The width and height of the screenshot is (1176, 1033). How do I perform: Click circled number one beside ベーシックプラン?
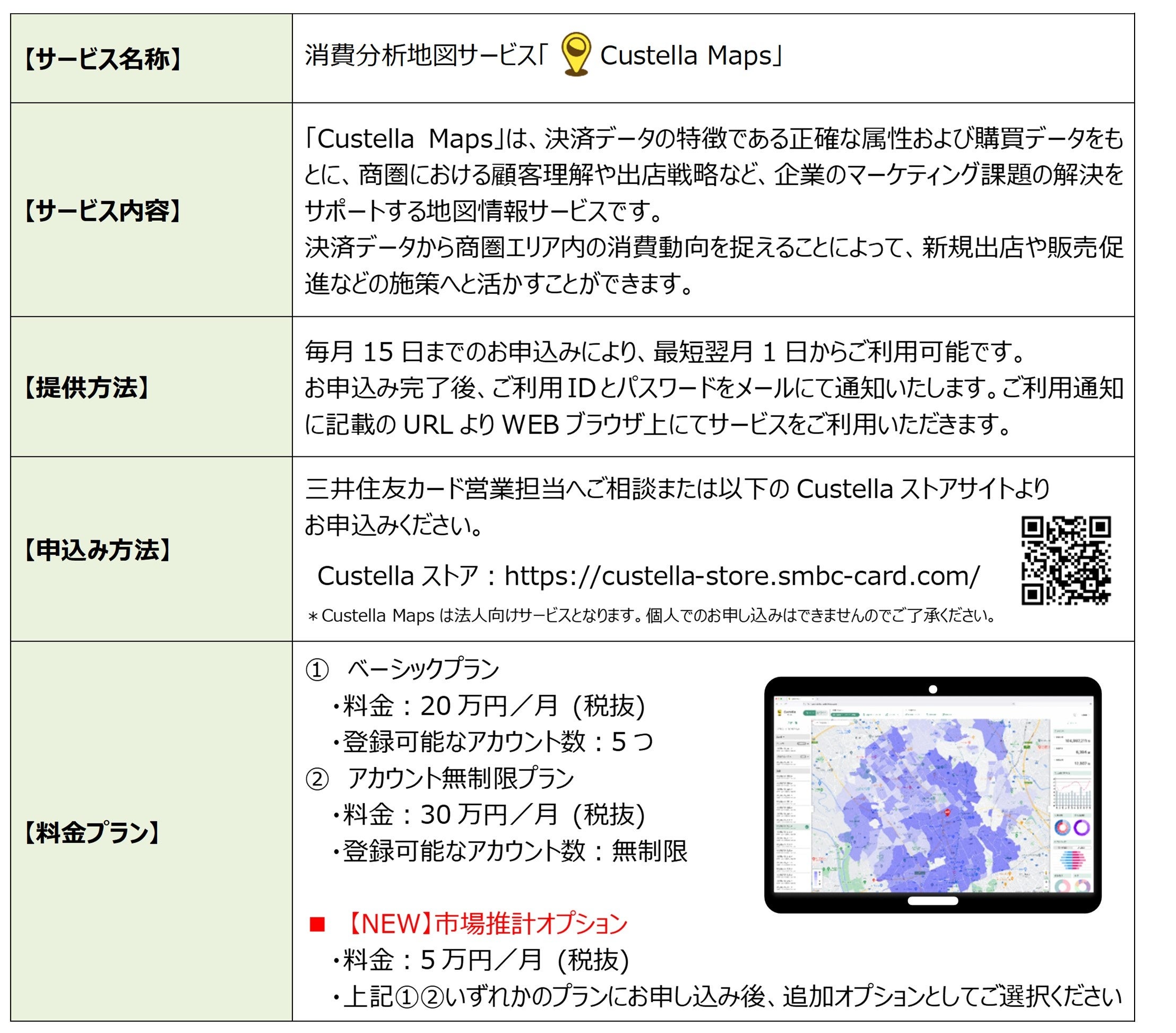click(317, 671)
